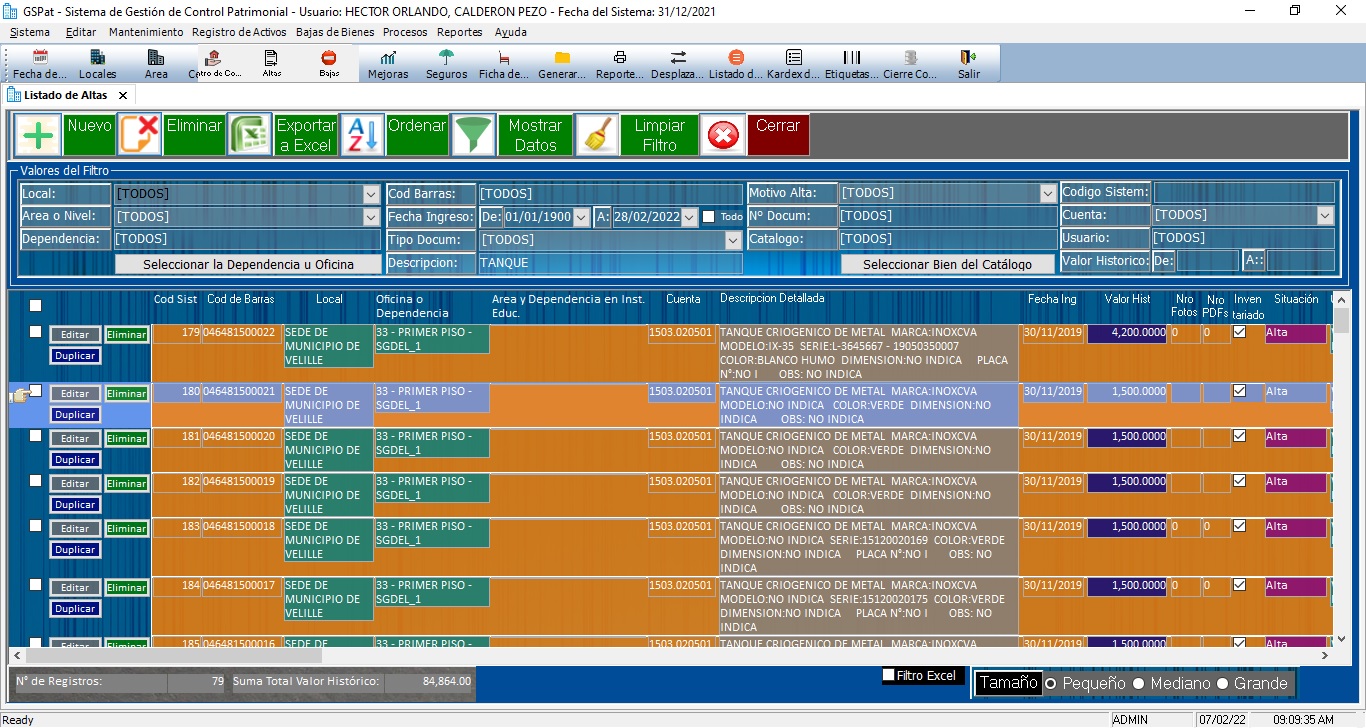Image resolution: width=1366 pixels, height=728 pixels.
Task: Check the row checkbox for Cod Sist 181
Action: pyautogui.click(x=36, y=435)
